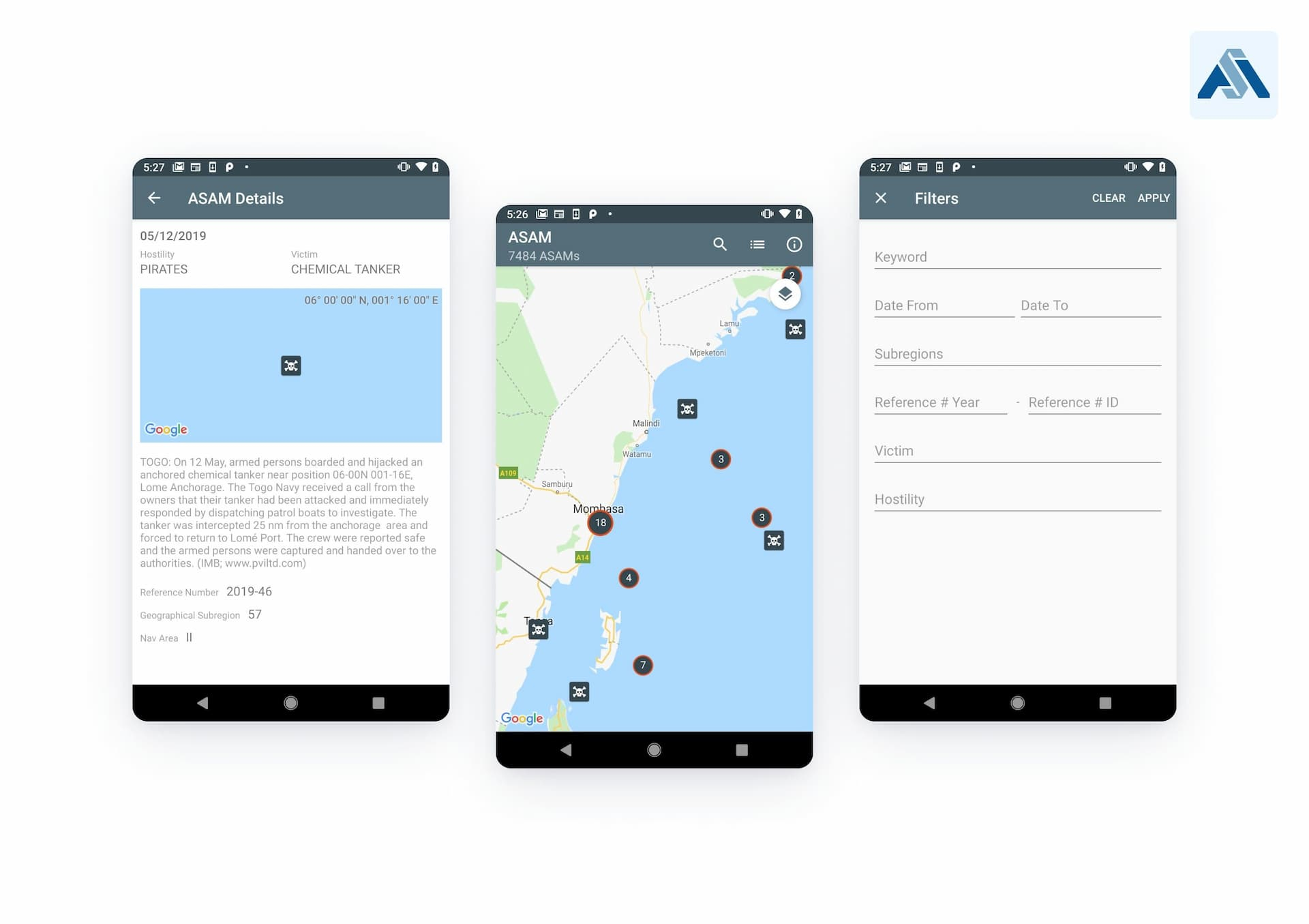Viewport: 1309px width, 924px height.
Task: Expand the Subregions dropdown filter
Action: click(1017, 353)
